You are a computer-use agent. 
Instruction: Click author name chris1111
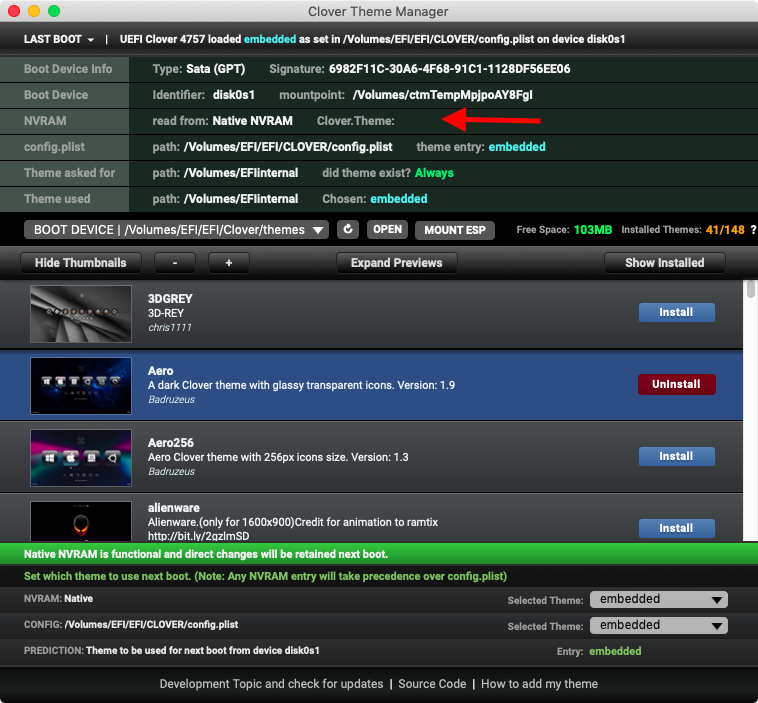(x=170, y=328)
